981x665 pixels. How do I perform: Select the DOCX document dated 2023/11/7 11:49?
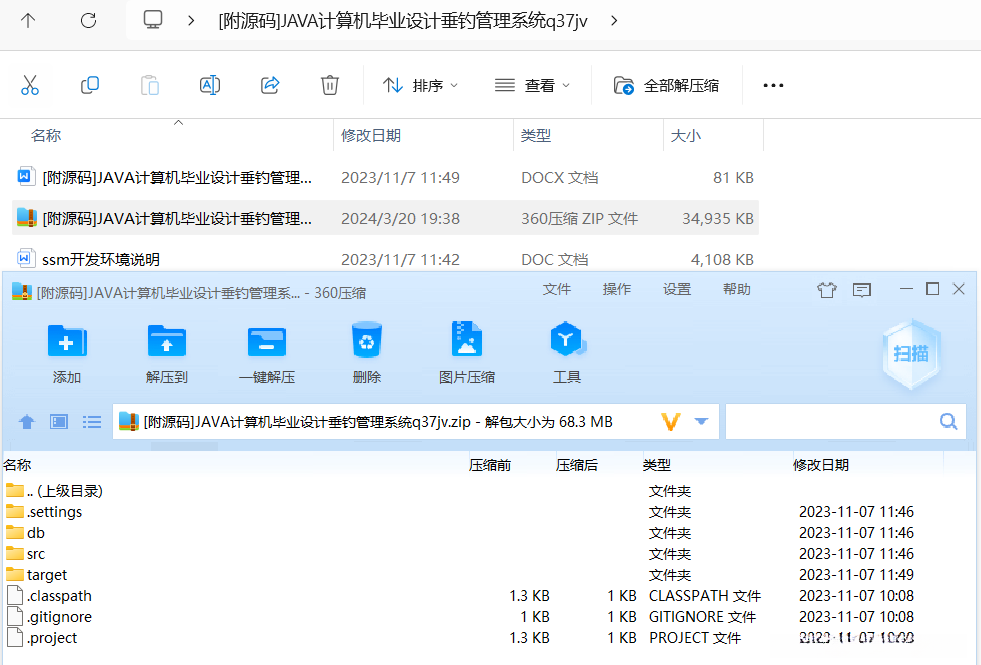pyautogui.click(x=385, y=178)
